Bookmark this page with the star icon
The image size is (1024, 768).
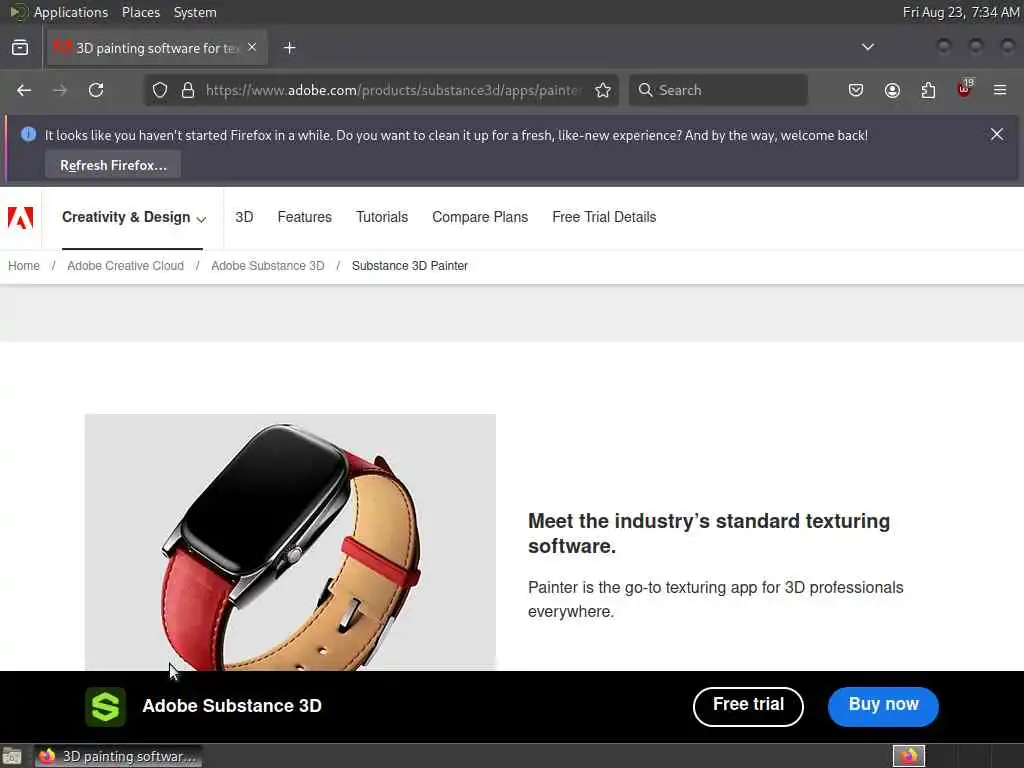coord(603,90)
